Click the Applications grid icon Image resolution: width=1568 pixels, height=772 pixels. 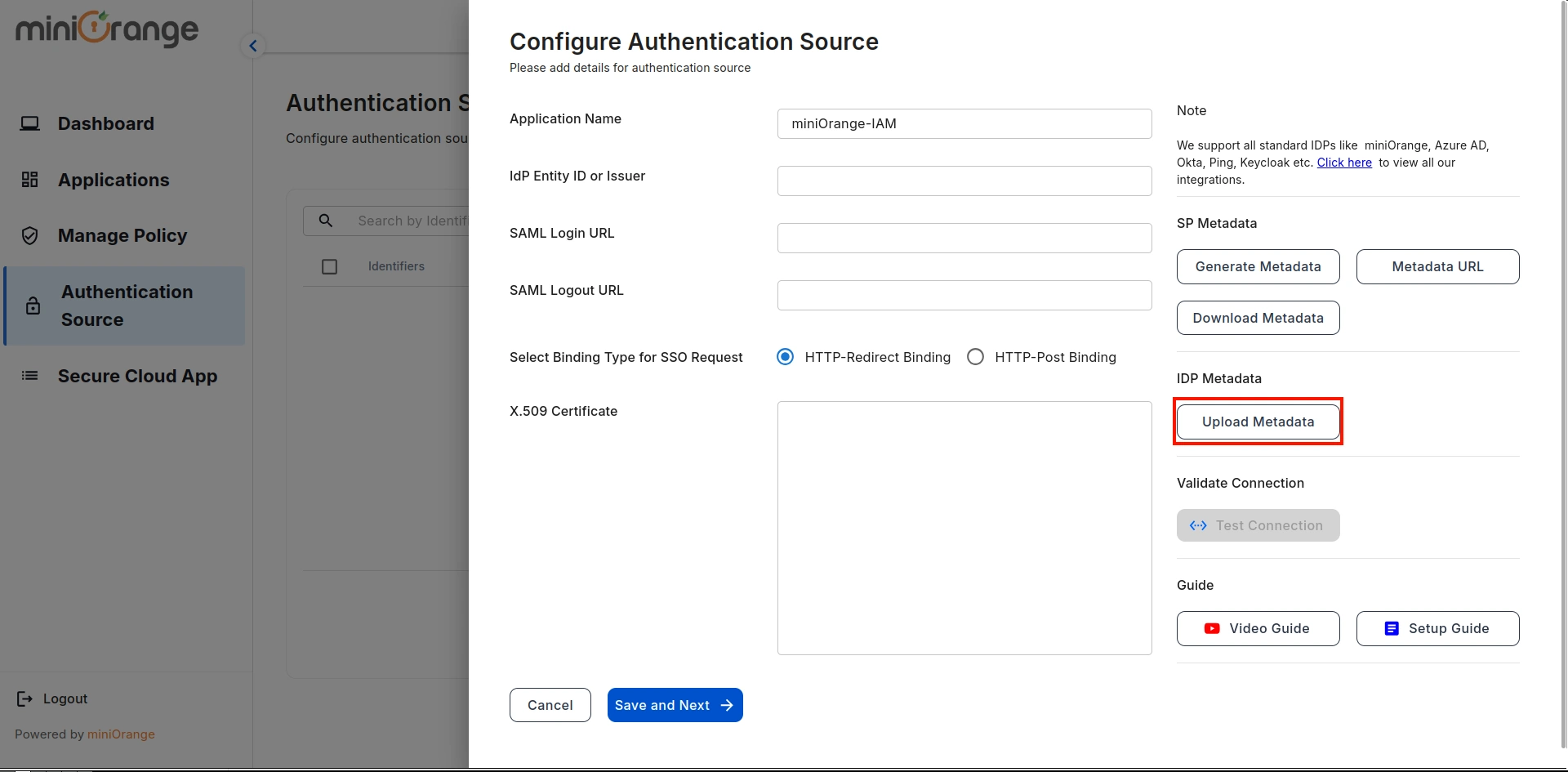[x=30, y=180]
